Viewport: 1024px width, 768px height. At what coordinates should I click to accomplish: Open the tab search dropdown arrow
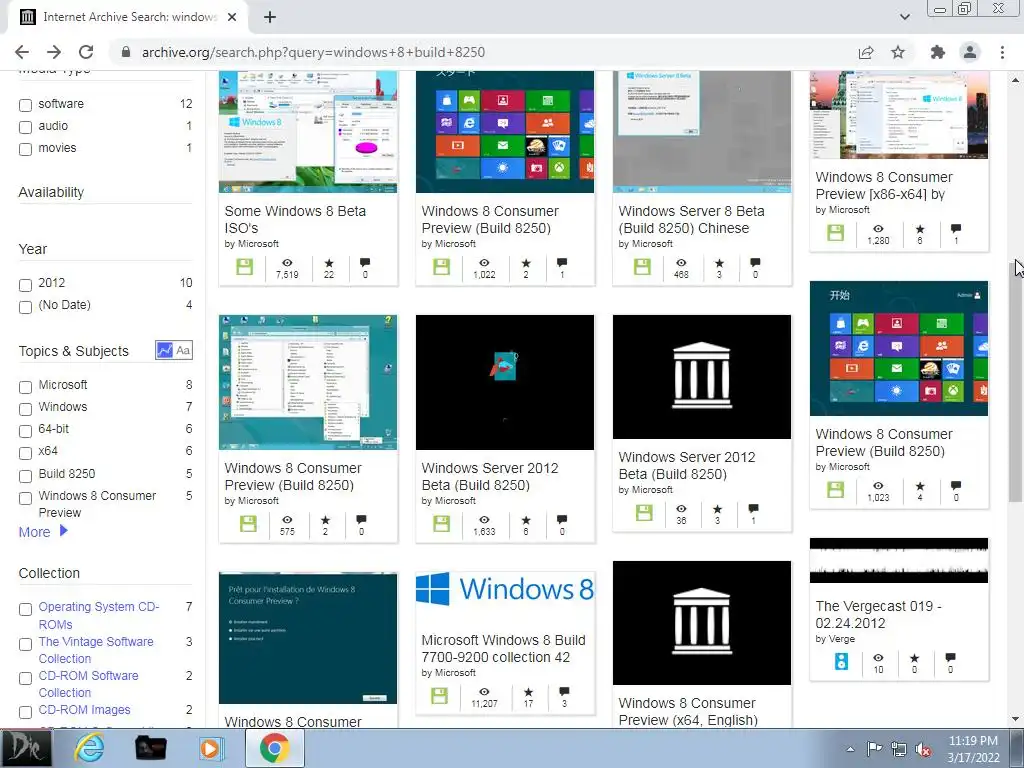(x=904, y=17)
